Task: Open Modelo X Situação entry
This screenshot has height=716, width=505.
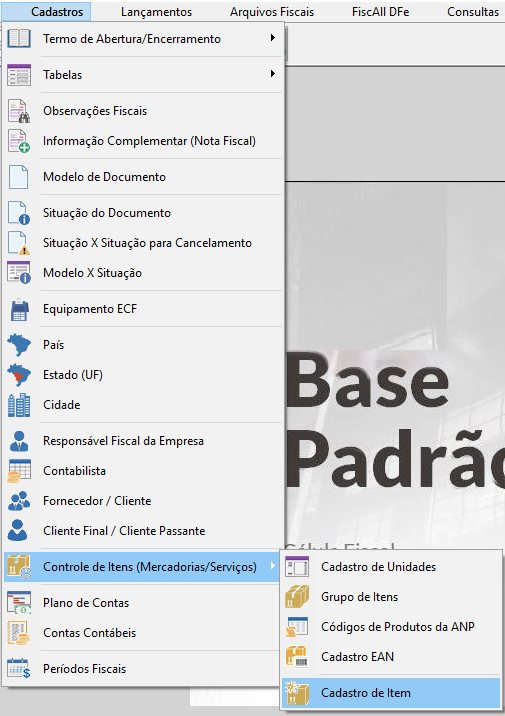Action: coord(143,273)
